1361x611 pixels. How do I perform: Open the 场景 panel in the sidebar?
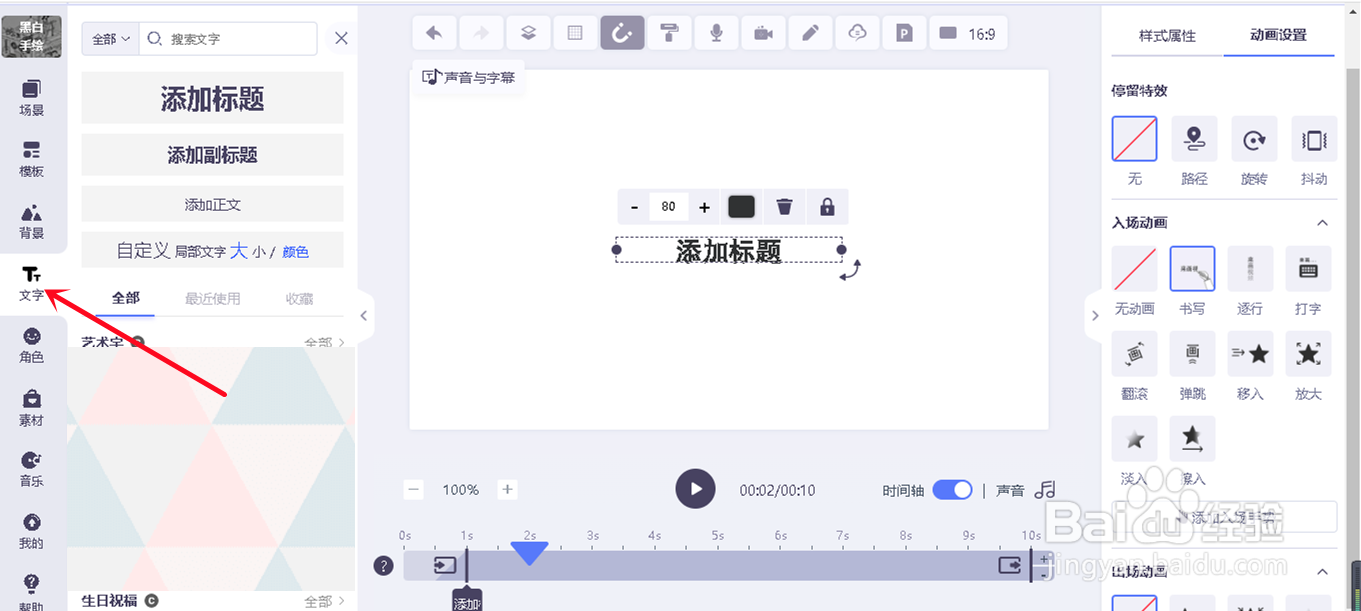31,94
